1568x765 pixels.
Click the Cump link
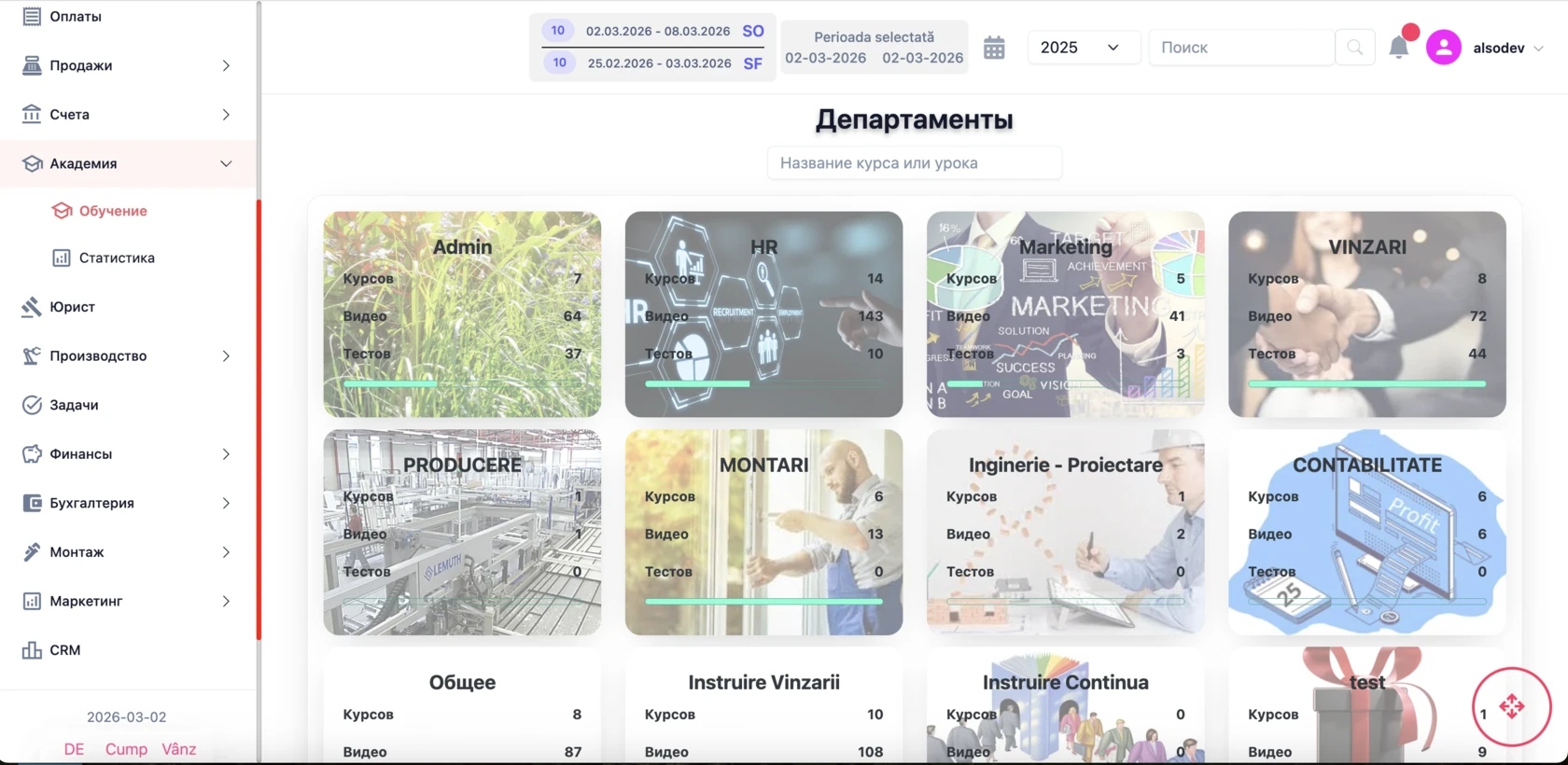point(126,749)
